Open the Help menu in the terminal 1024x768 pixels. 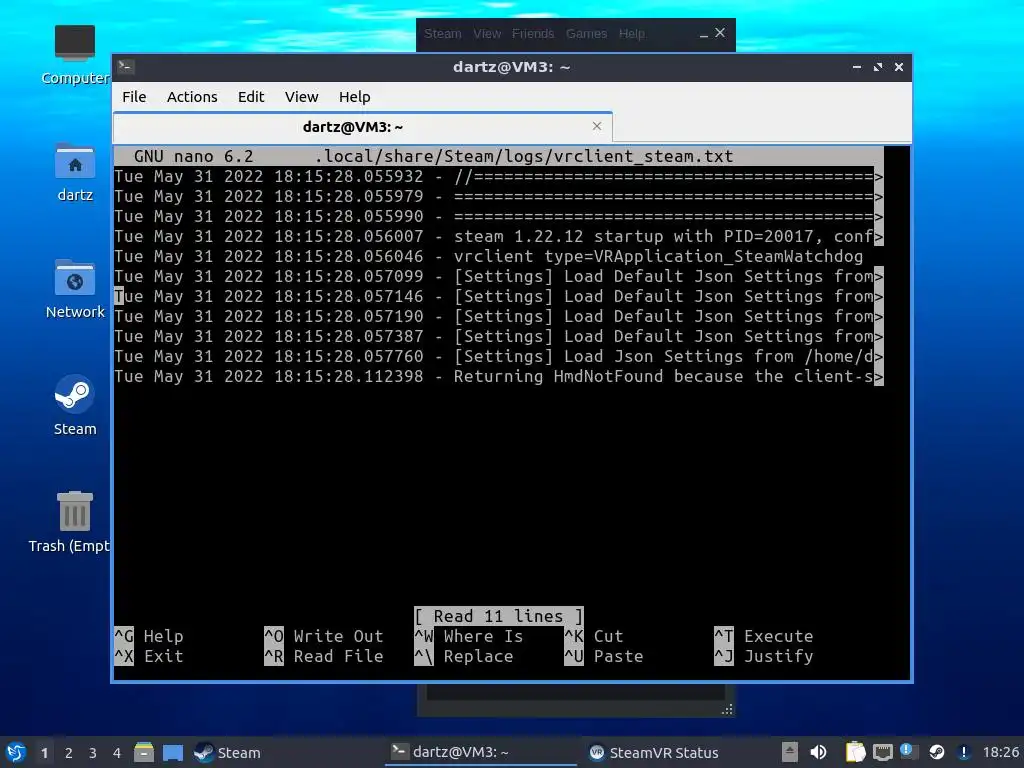point(355,97)
